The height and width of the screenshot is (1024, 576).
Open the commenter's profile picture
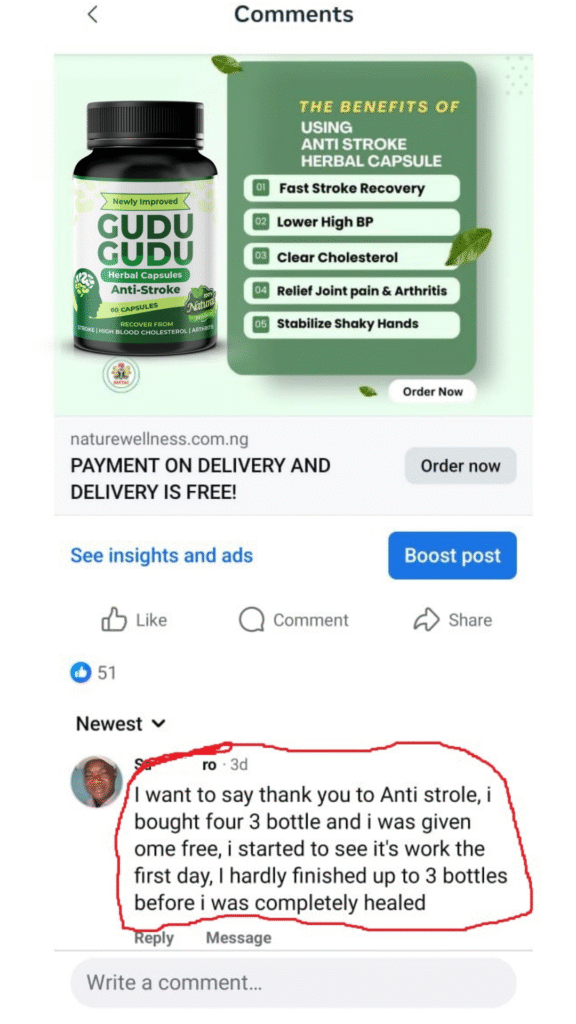[97, 782]
